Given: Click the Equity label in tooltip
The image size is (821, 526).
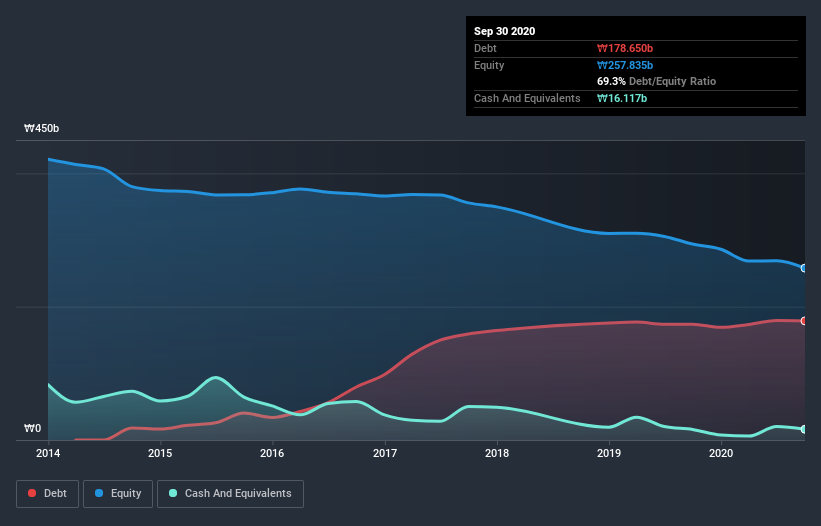Looking at the screenshot, I should coord(489,65).
